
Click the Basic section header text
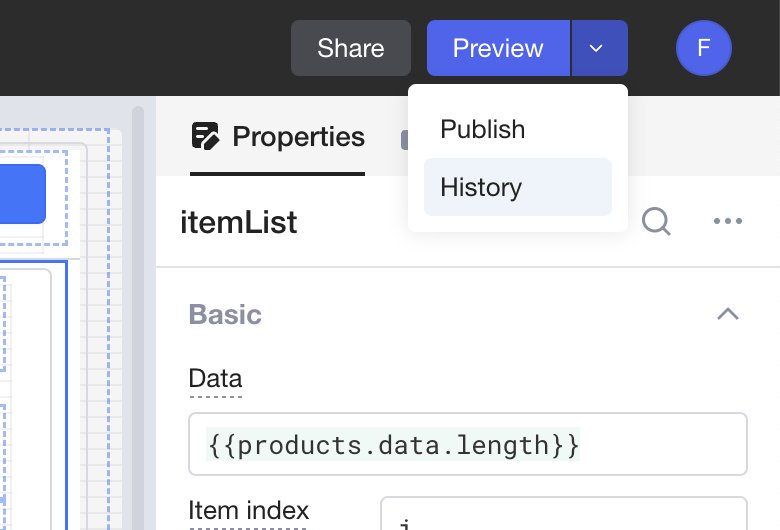(225, 314)
